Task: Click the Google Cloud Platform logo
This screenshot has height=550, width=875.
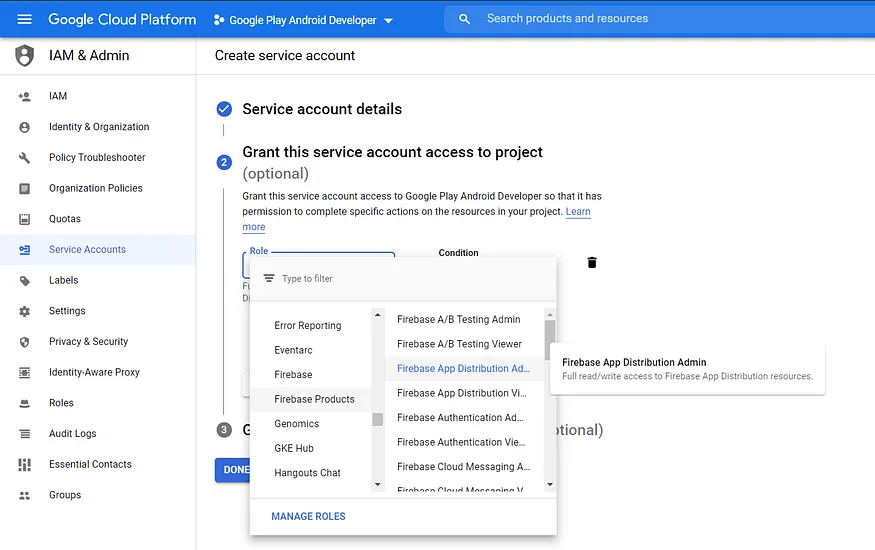Action: click(122, 20)
